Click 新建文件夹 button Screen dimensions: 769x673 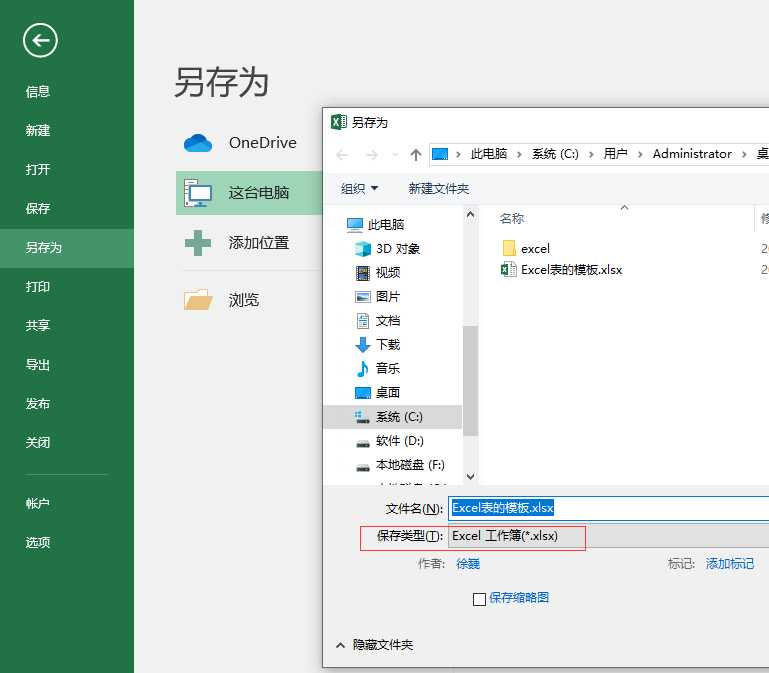coord(439,189)
